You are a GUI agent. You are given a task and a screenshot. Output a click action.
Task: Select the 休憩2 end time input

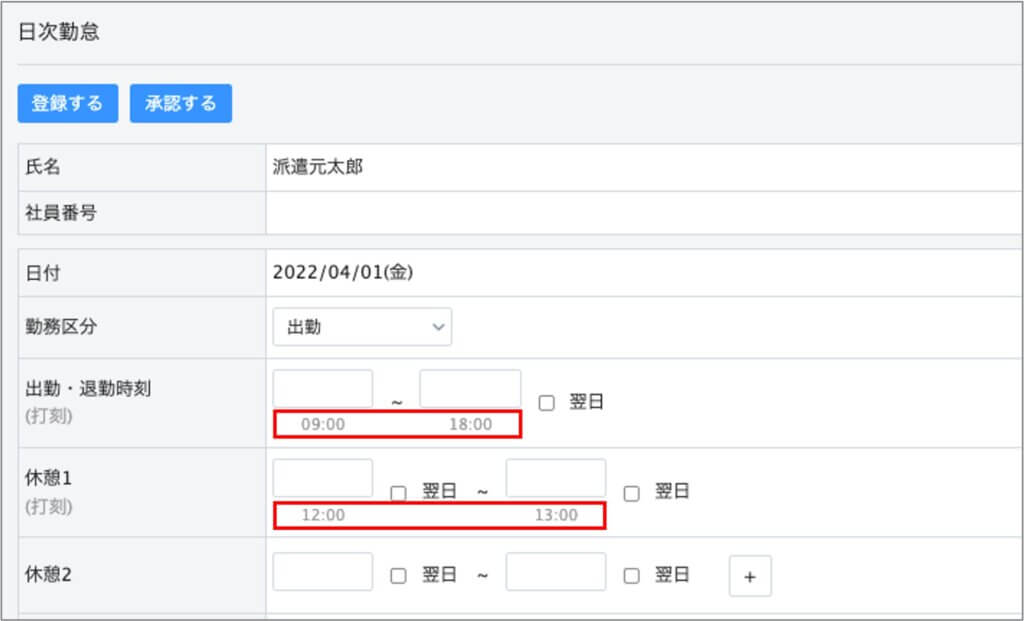[x=556, y=572]
